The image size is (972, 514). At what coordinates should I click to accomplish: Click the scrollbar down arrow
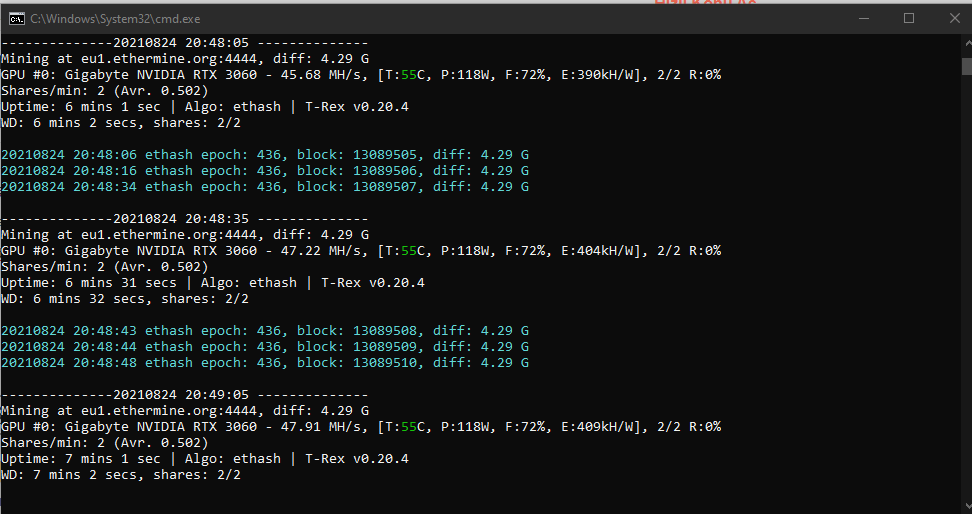click(967, 506)
